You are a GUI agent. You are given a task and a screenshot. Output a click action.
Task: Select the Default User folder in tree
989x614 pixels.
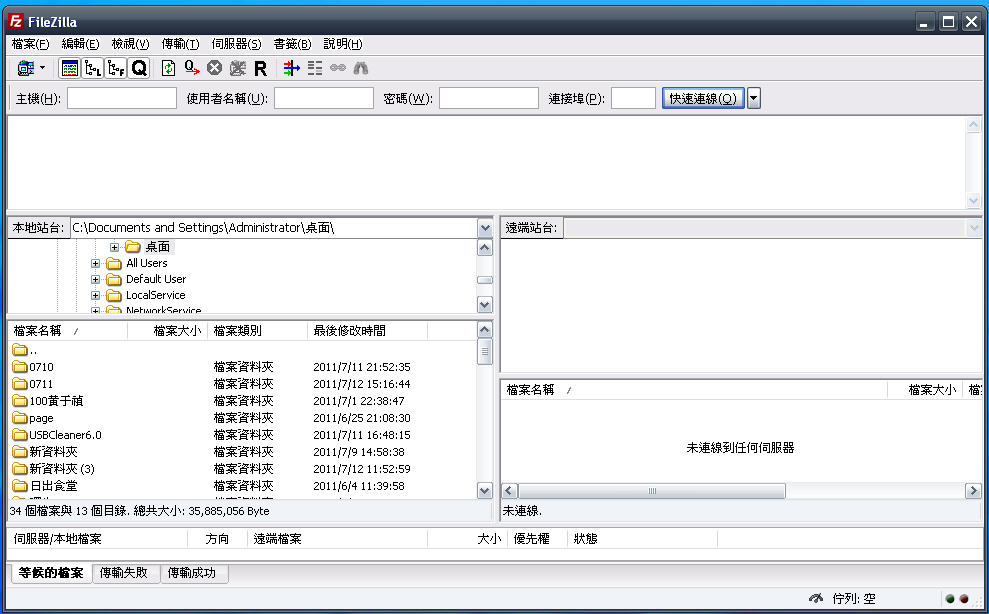156,279
